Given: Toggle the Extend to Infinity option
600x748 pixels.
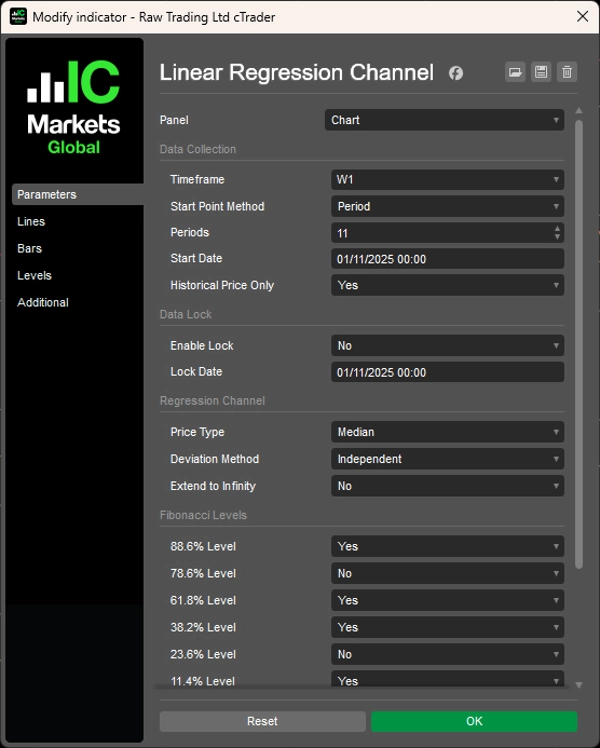Looking at the screenshot, I should (x=447, y=487).
